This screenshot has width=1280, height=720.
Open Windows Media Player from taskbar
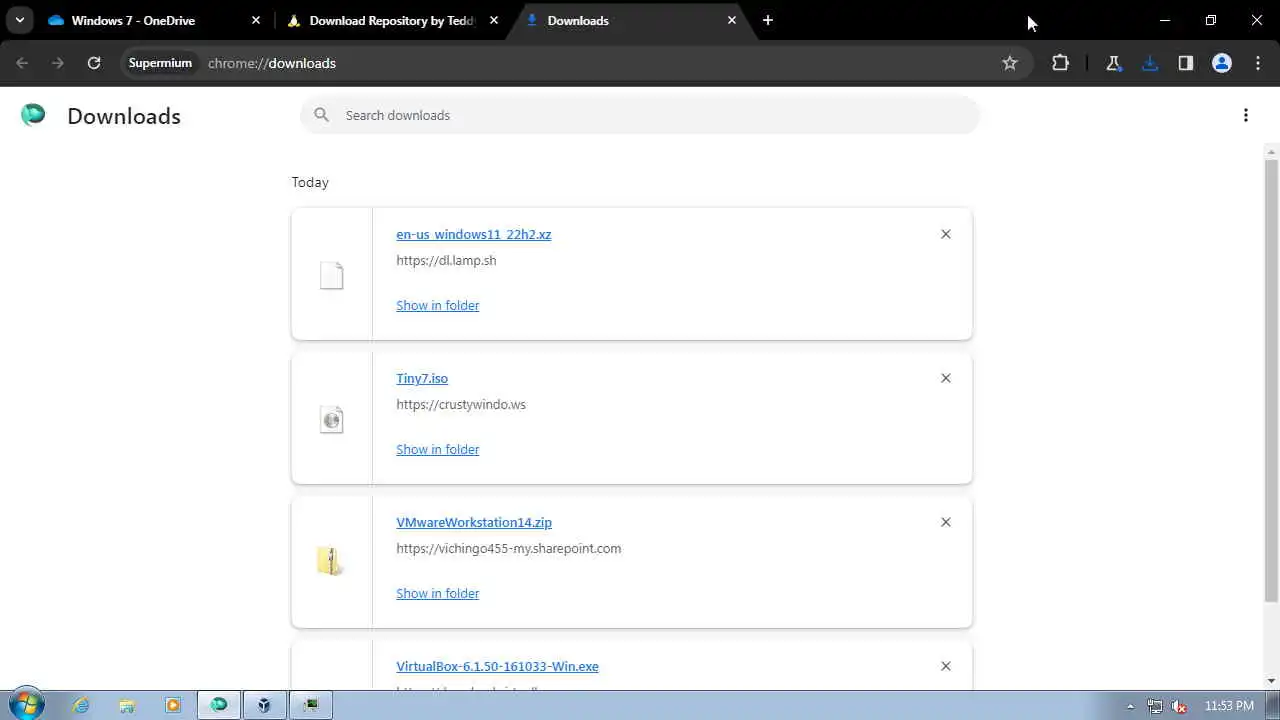click(173, 705)
